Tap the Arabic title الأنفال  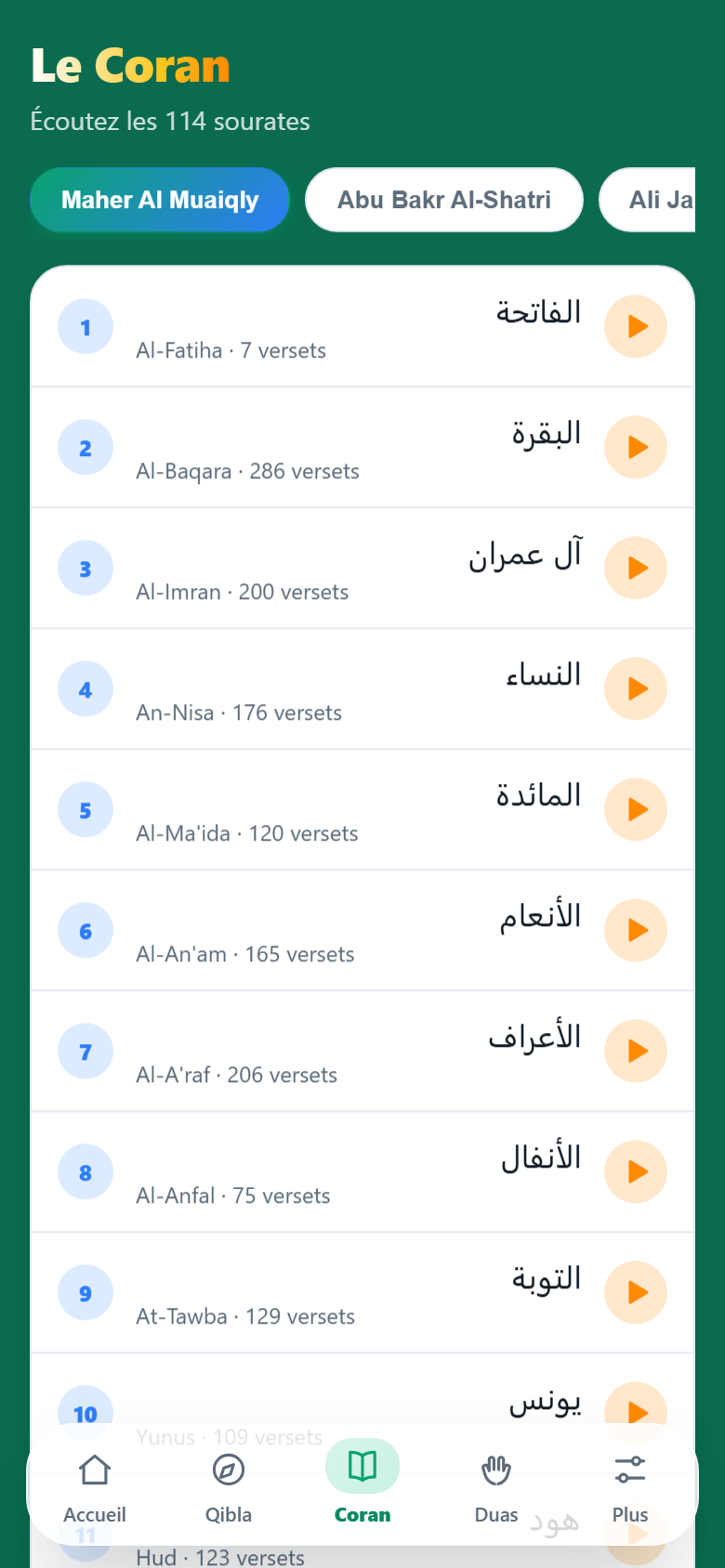(x=541, y=1157)
